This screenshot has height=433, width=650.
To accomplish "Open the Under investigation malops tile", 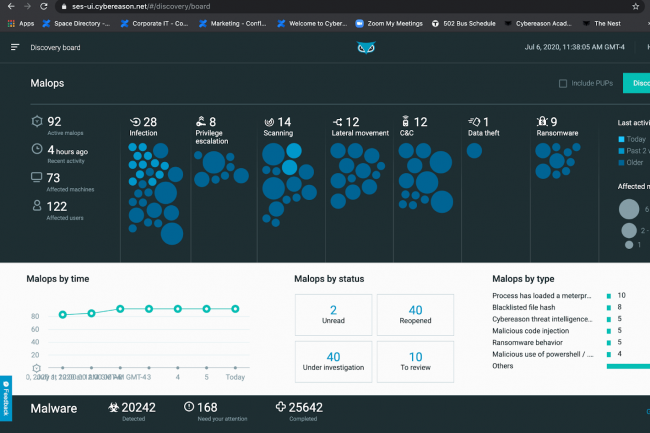I will tap(333, 361).
